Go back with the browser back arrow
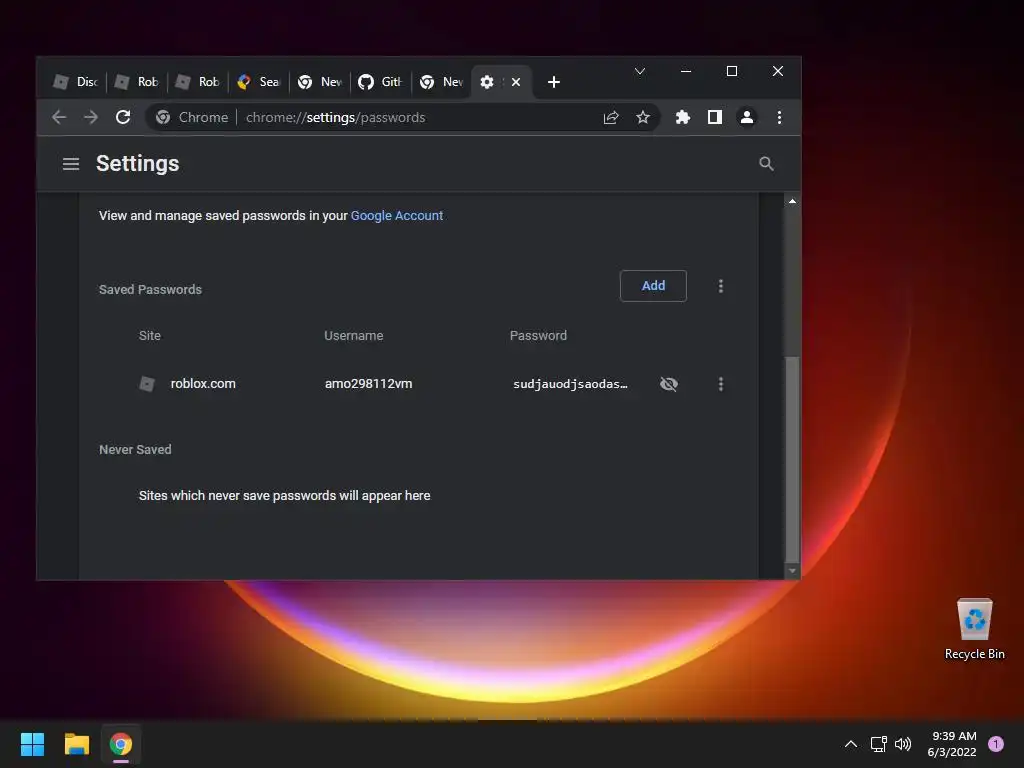Screen dimensions: 1024x768 point(59,118)
